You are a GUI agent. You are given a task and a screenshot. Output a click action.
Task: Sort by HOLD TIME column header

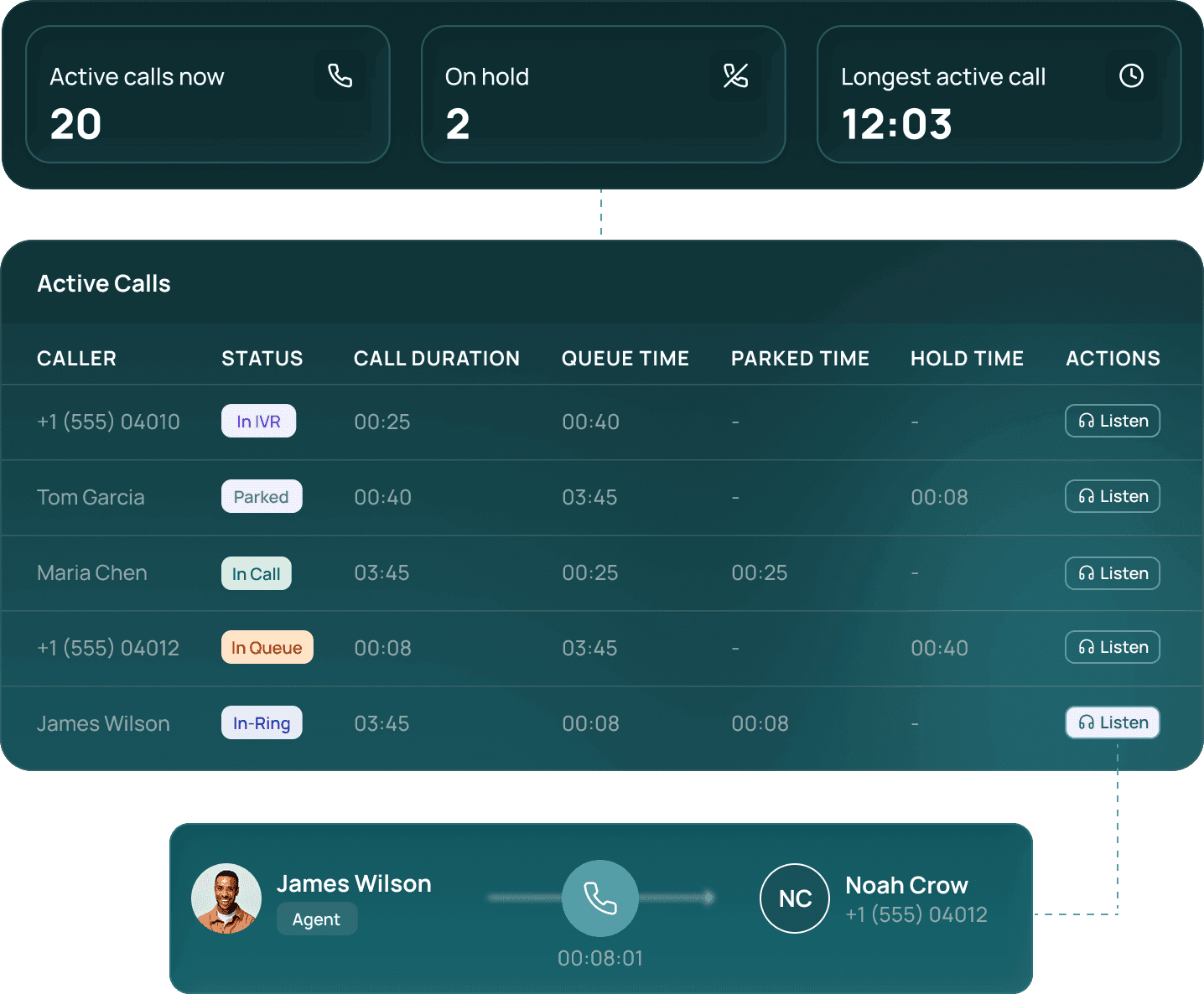968,359
